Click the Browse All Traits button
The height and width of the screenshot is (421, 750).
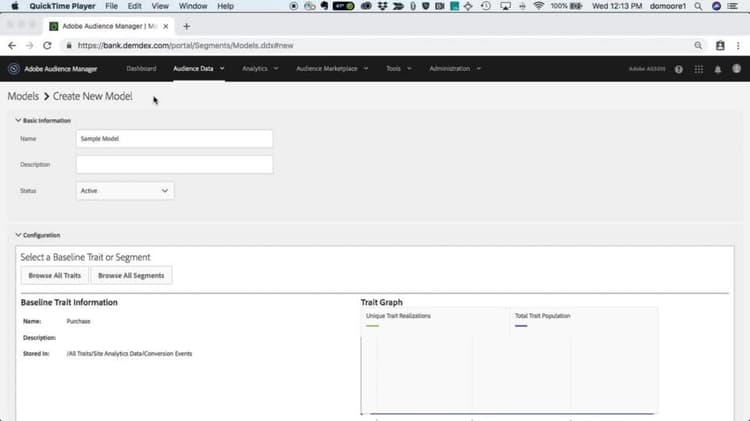coord(55,276)
